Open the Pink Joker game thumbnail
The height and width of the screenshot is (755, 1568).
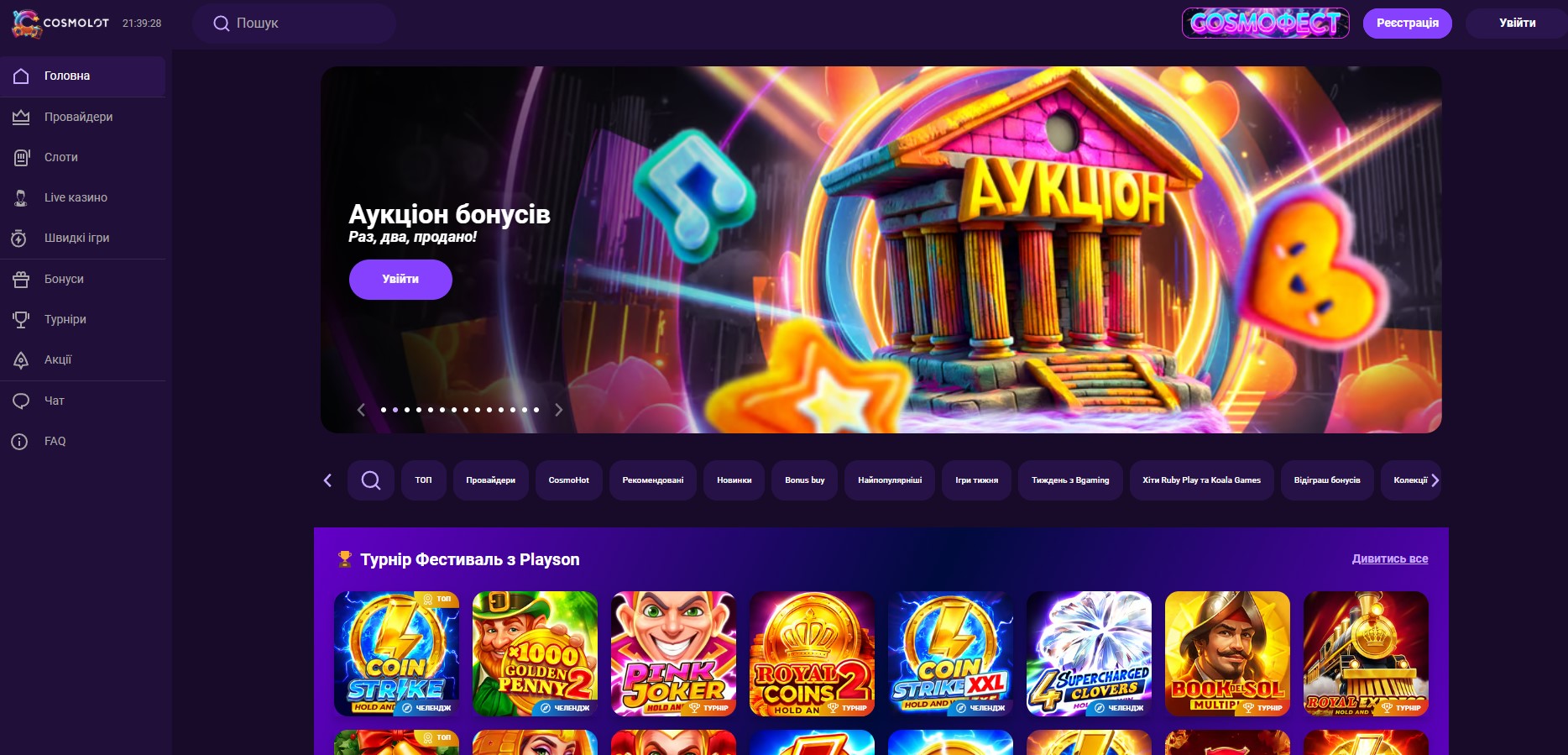pyautogui.click(x=673, y=653)
